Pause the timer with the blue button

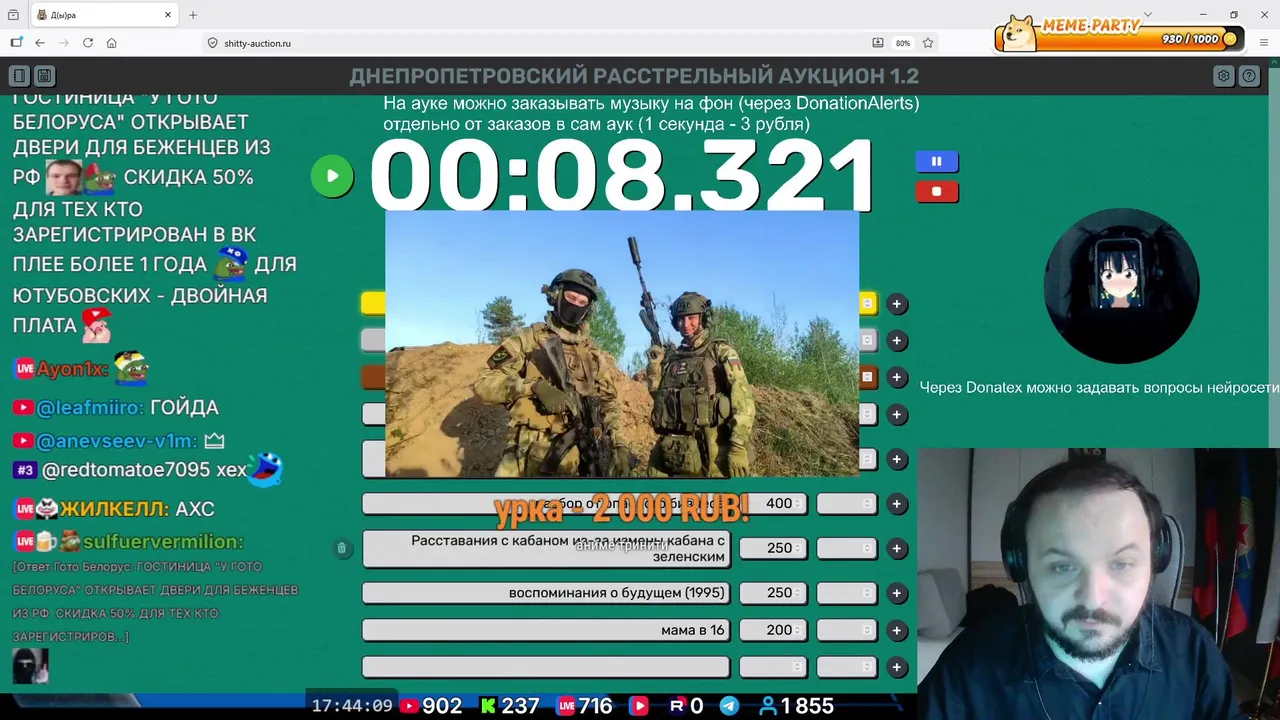pyautogui.click(x=937, y=161)
